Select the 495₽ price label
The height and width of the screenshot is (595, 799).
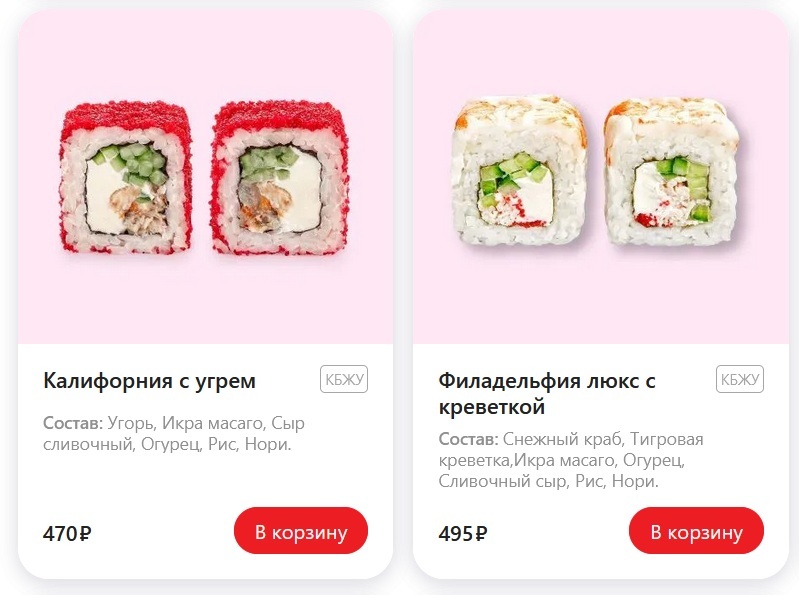pyautogui.click(x=463, y=533)
